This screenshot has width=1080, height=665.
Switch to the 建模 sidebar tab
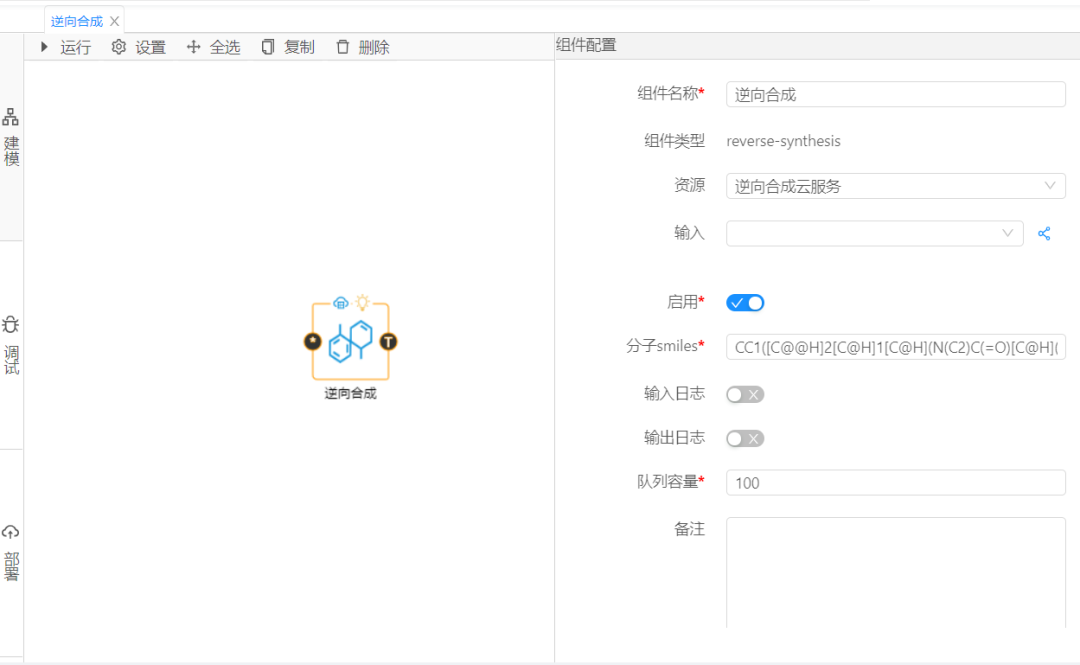click(11, 138)
